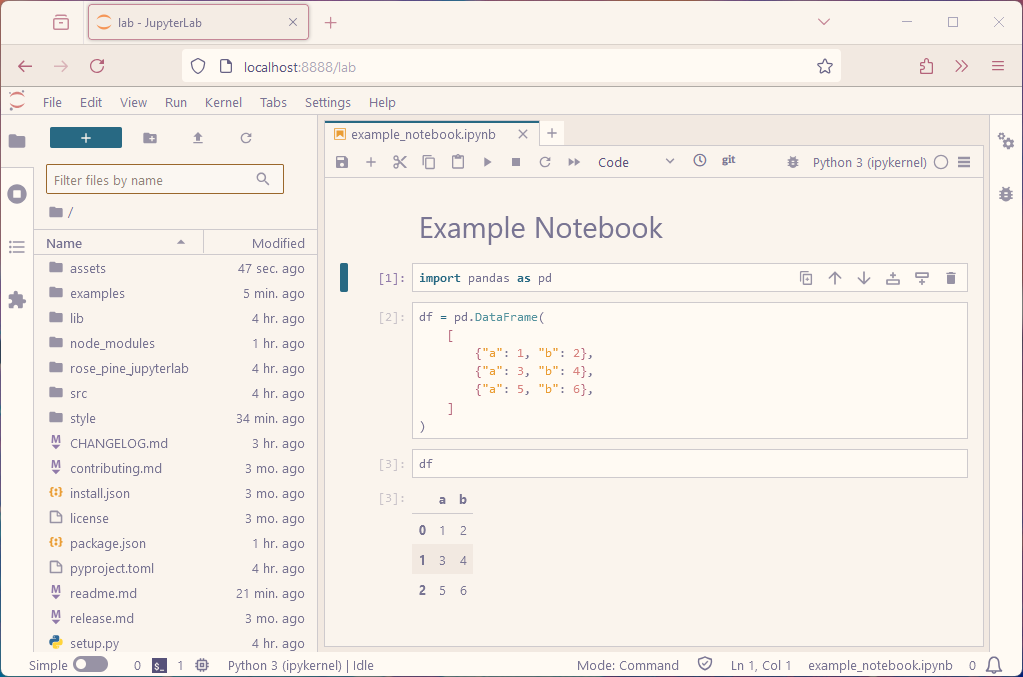
Task: Click the clock icon in notebook toolbar
Action: tap(699, 160)
